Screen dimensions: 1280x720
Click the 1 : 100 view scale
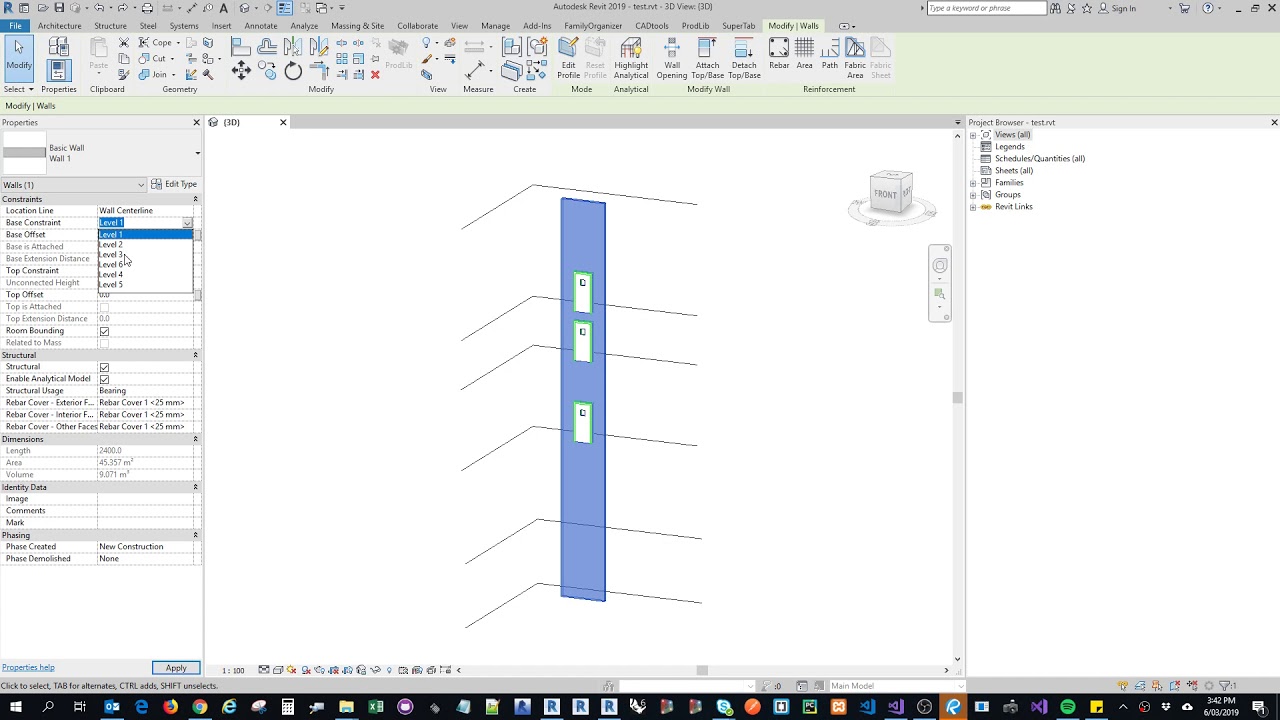pyautogui.click(x=233, y=670)
